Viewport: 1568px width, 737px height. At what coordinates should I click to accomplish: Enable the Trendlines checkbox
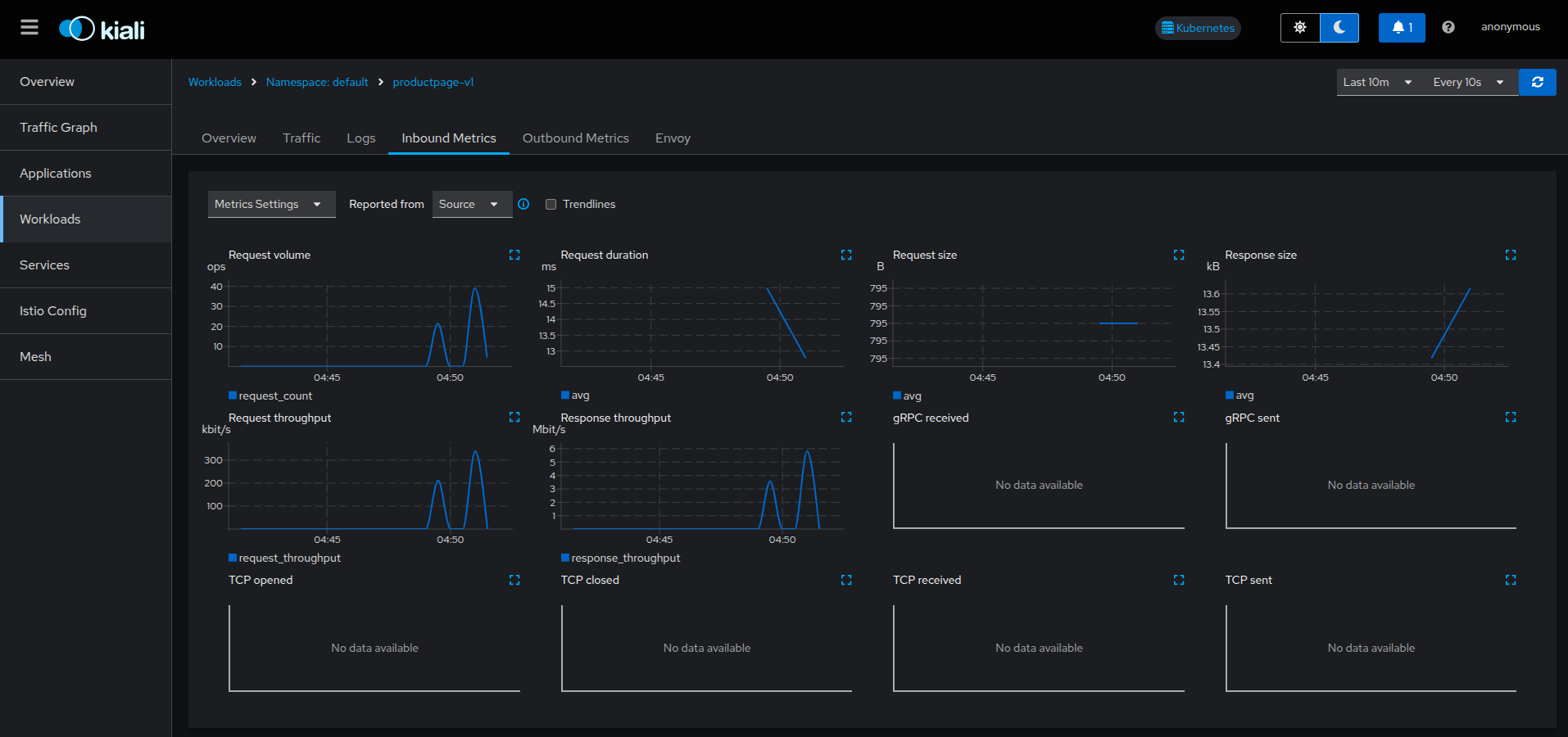(x=551, y=205)
